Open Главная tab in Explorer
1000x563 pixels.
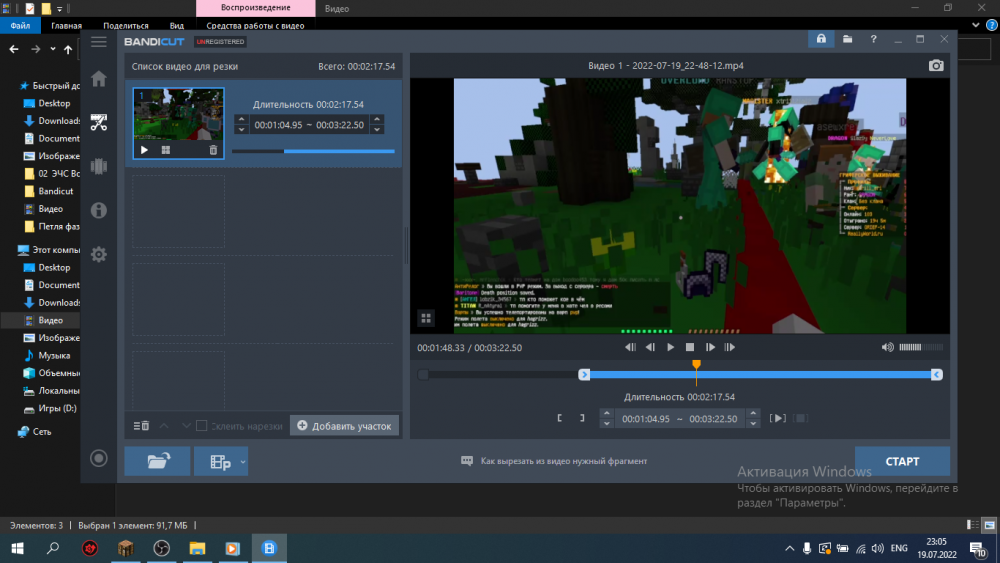(x=66, y=26)
